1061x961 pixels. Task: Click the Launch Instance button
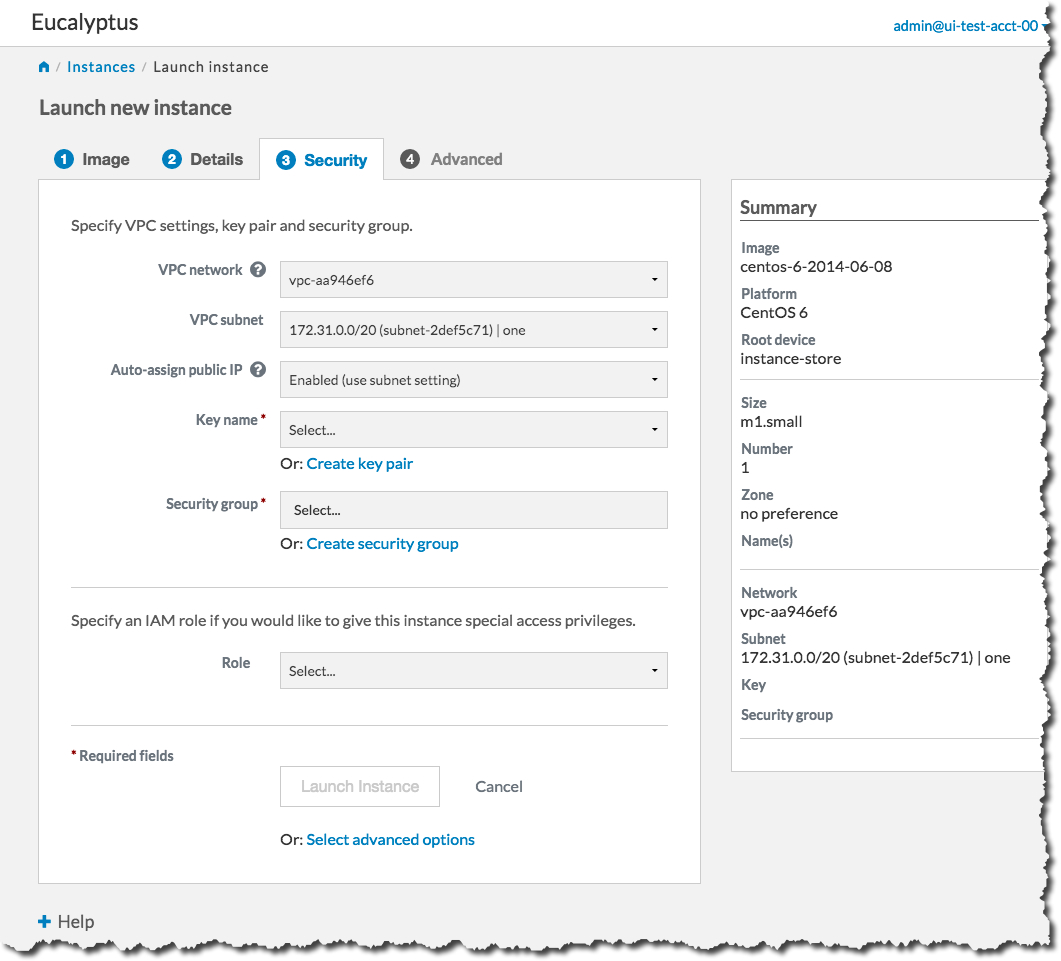click(360, 786)
